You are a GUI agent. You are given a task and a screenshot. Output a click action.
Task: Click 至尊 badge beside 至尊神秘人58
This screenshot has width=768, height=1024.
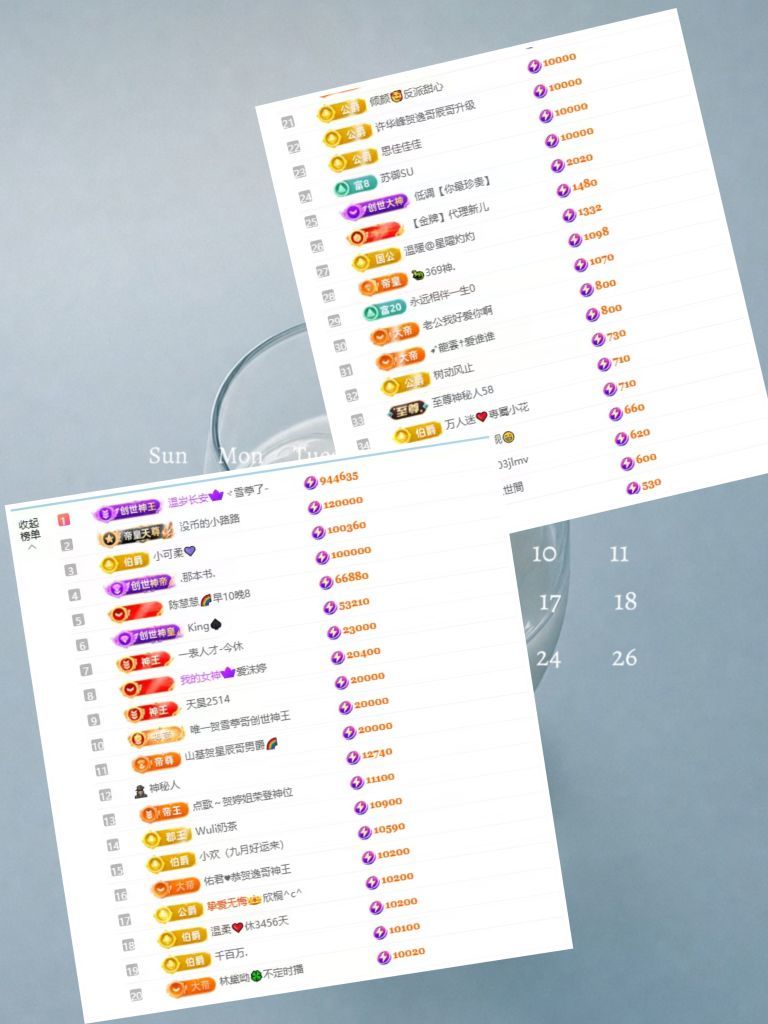[x=408, y=410]
